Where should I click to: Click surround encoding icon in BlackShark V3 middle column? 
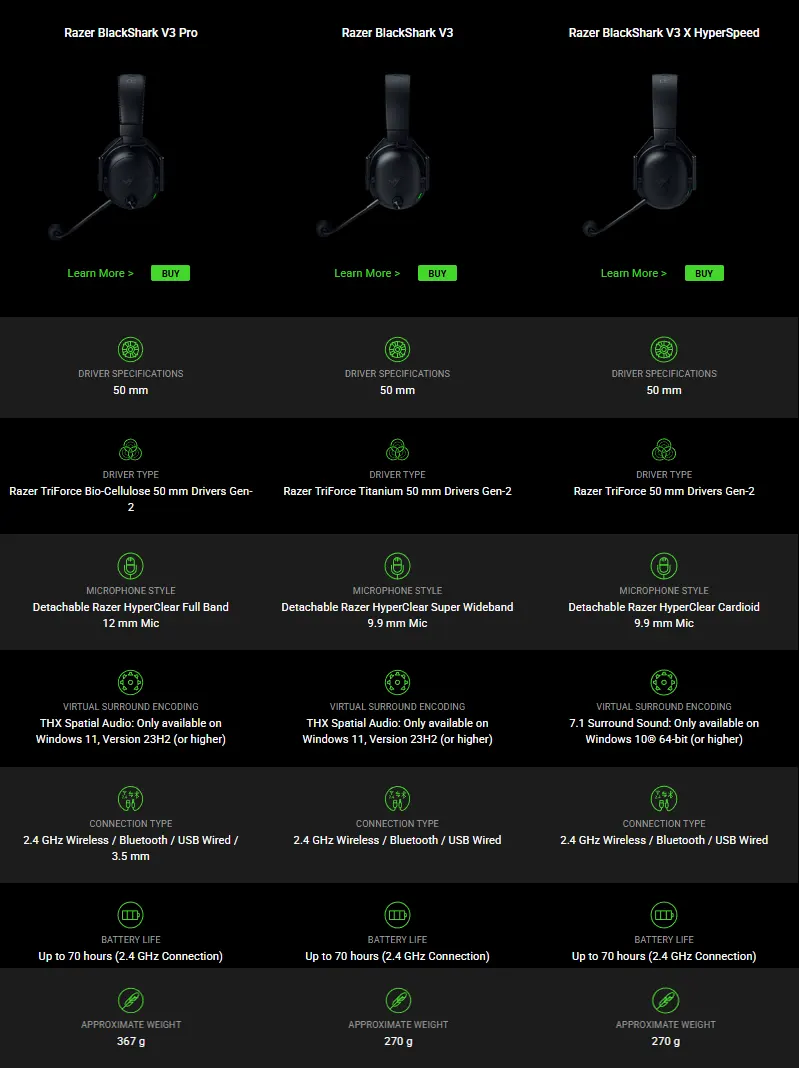397,682
